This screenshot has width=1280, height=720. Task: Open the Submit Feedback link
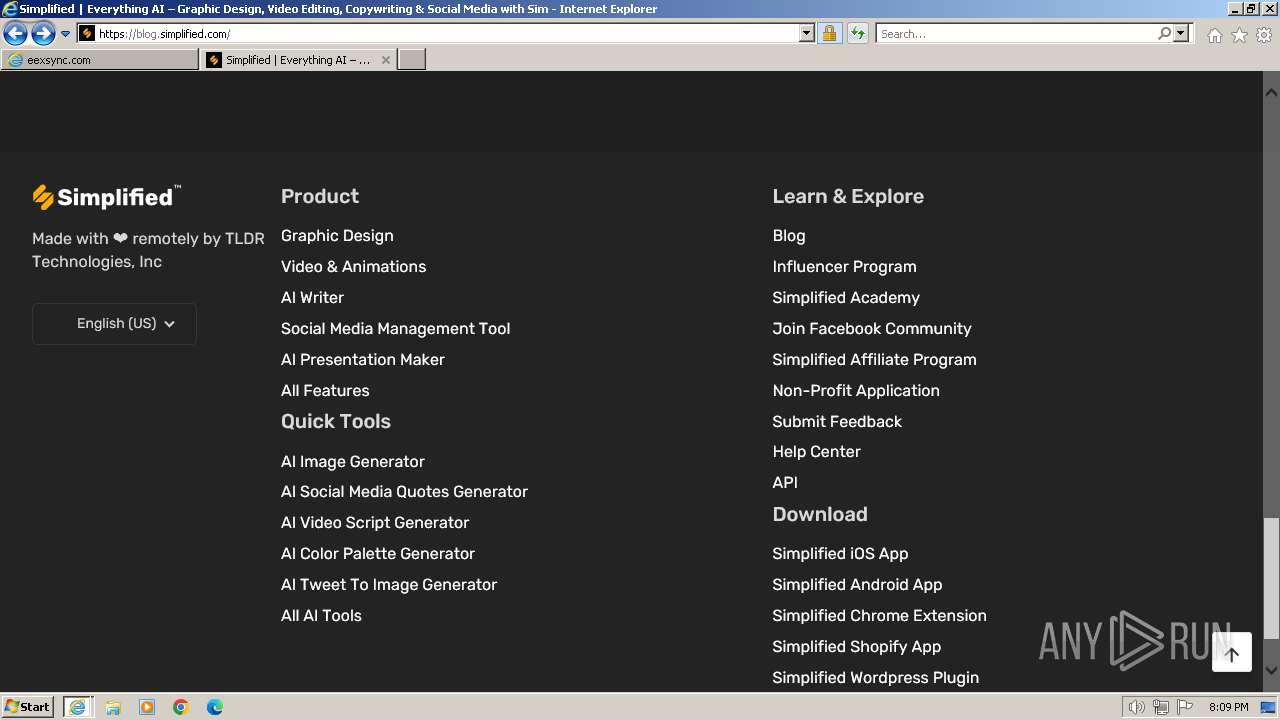837,422
